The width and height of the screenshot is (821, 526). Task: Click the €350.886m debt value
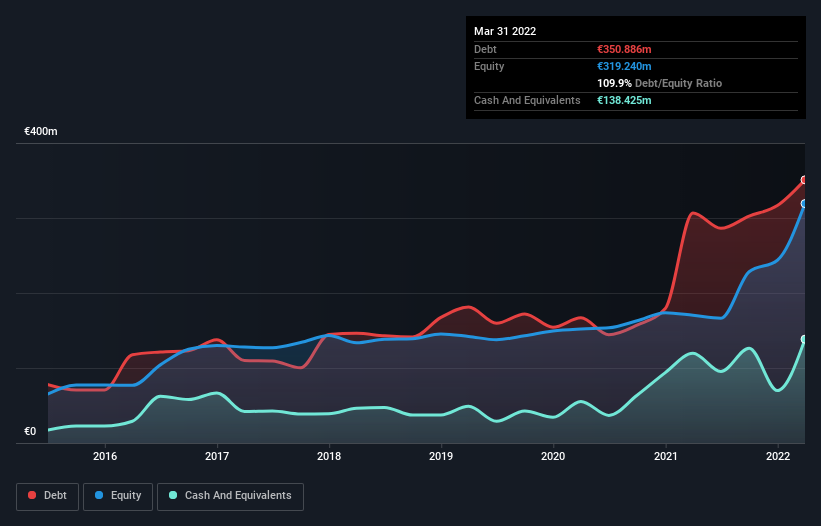tap(624, 49)
